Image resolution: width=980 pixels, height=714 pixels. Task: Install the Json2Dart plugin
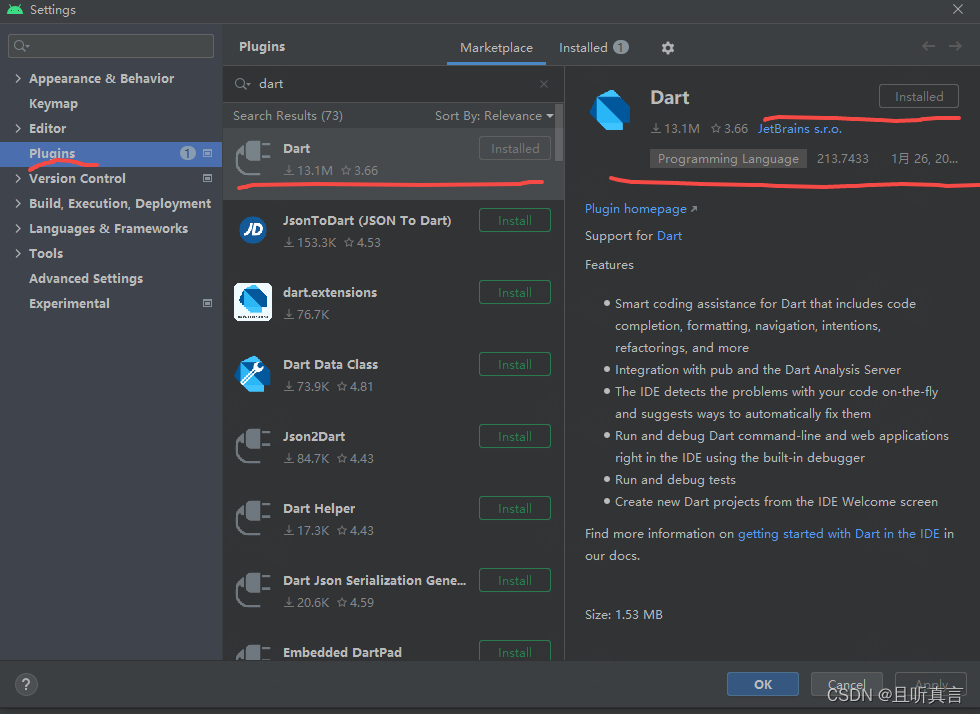(514, 436)
